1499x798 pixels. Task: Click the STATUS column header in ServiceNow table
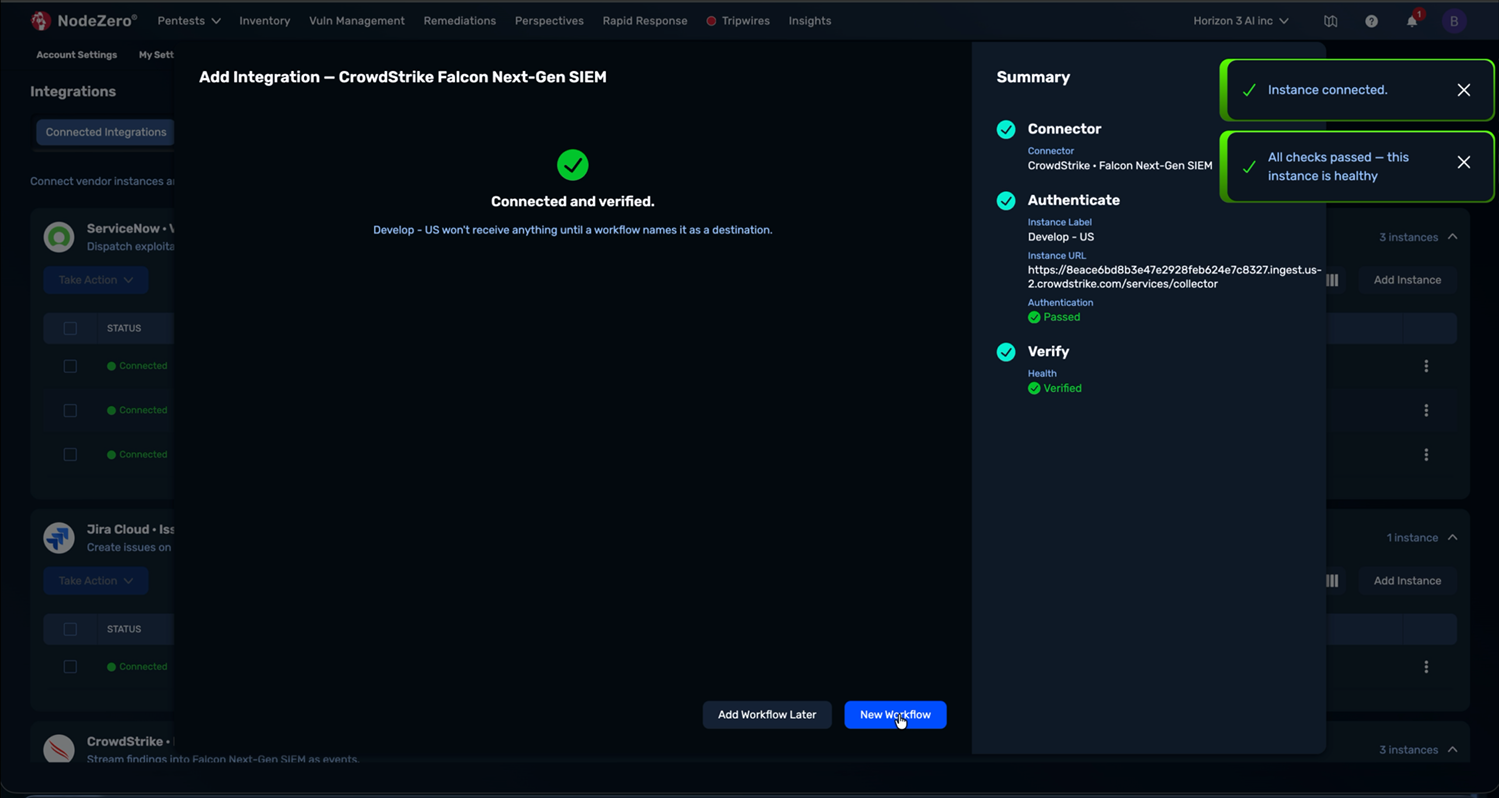click(x=124, y=328)
